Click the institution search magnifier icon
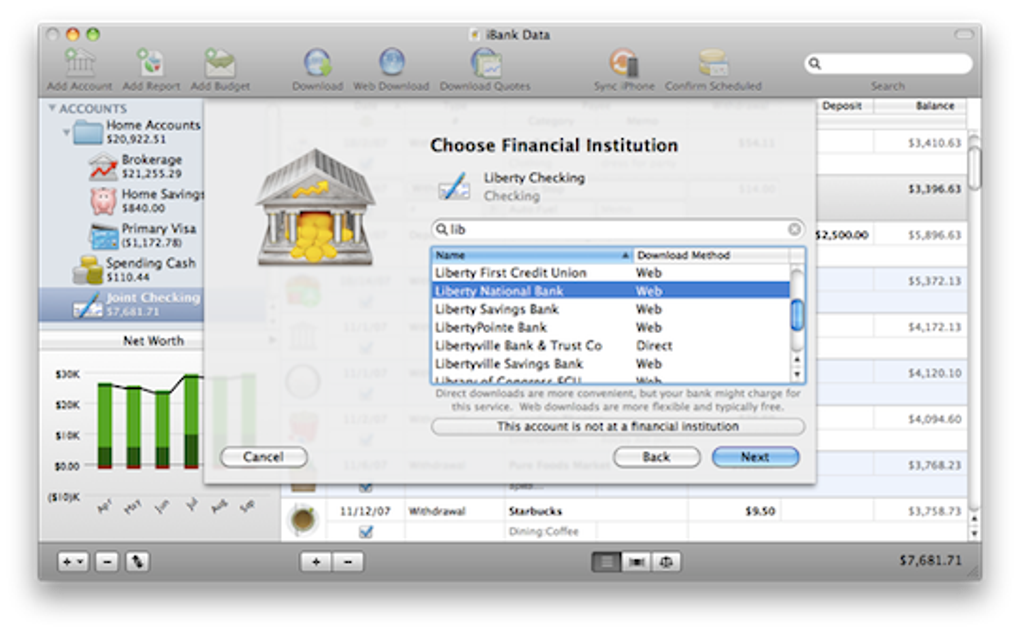 (442, 229)
